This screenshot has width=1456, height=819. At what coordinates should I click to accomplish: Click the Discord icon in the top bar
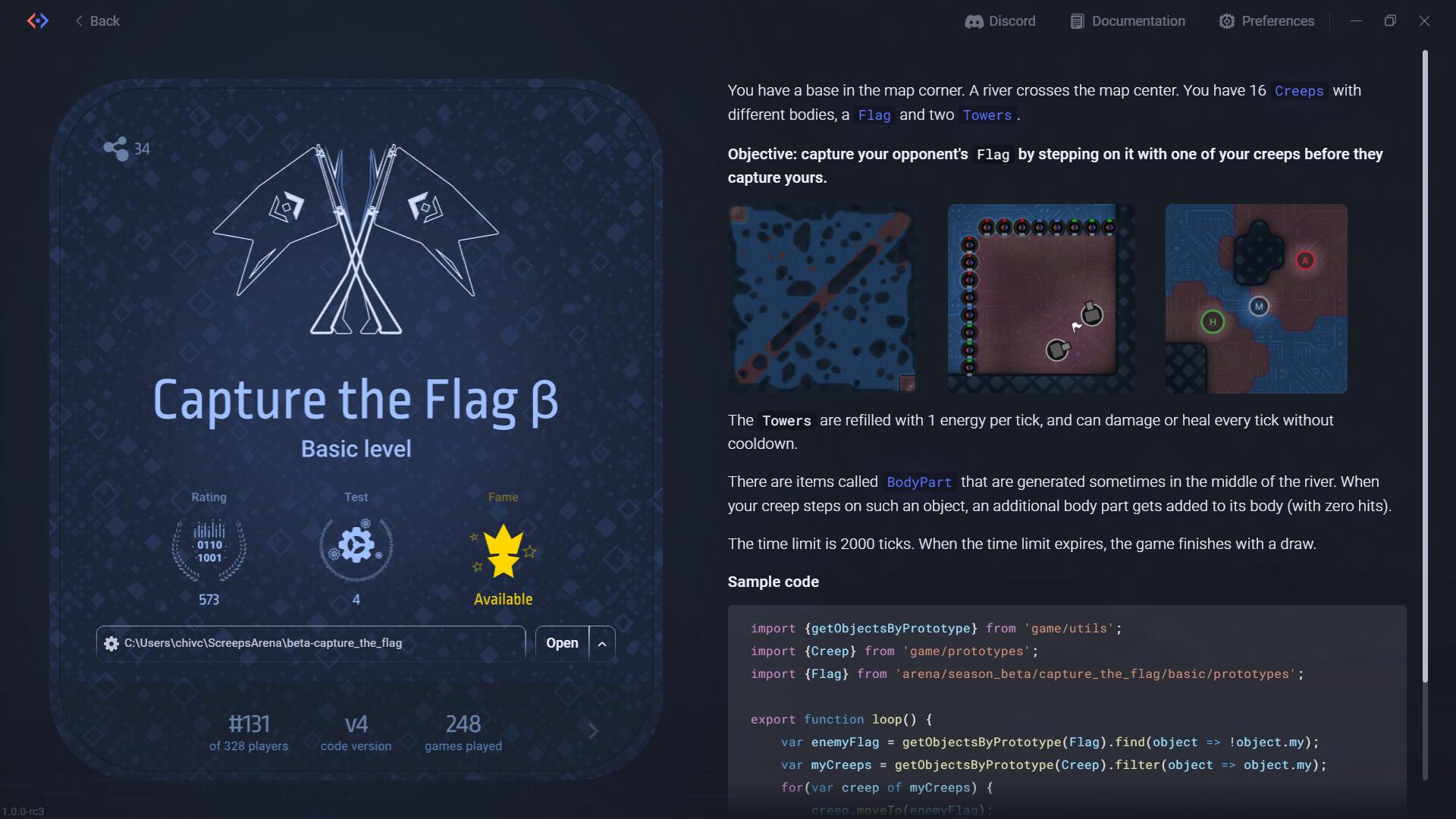click(x=975, y=20)
